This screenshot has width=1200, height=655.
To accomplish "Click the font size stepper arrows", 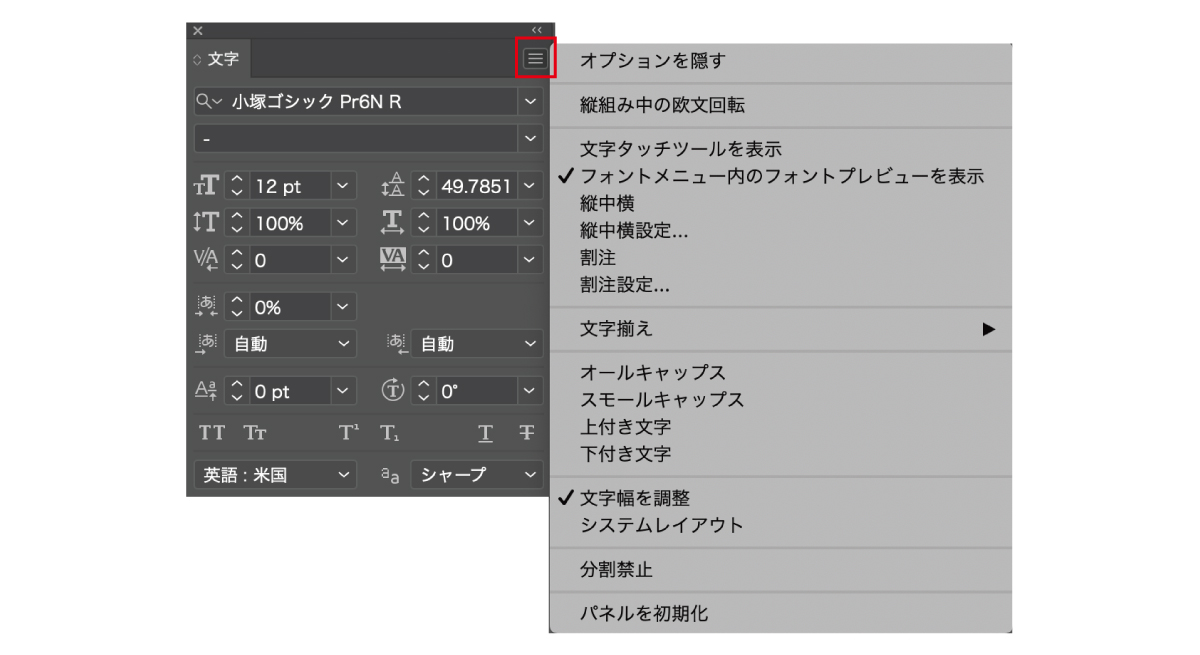I will coord(237,186).
